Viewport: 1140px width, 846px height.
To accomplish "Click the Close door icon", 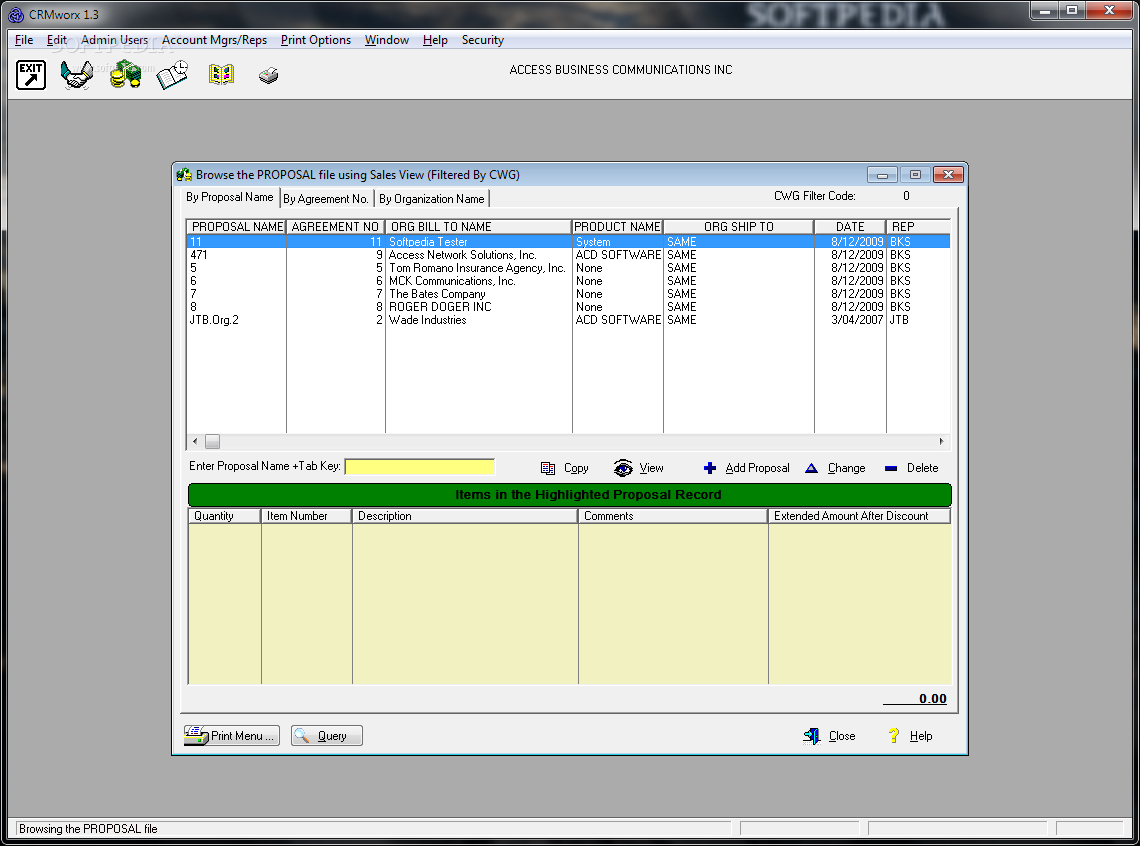I will coord(811,736).
